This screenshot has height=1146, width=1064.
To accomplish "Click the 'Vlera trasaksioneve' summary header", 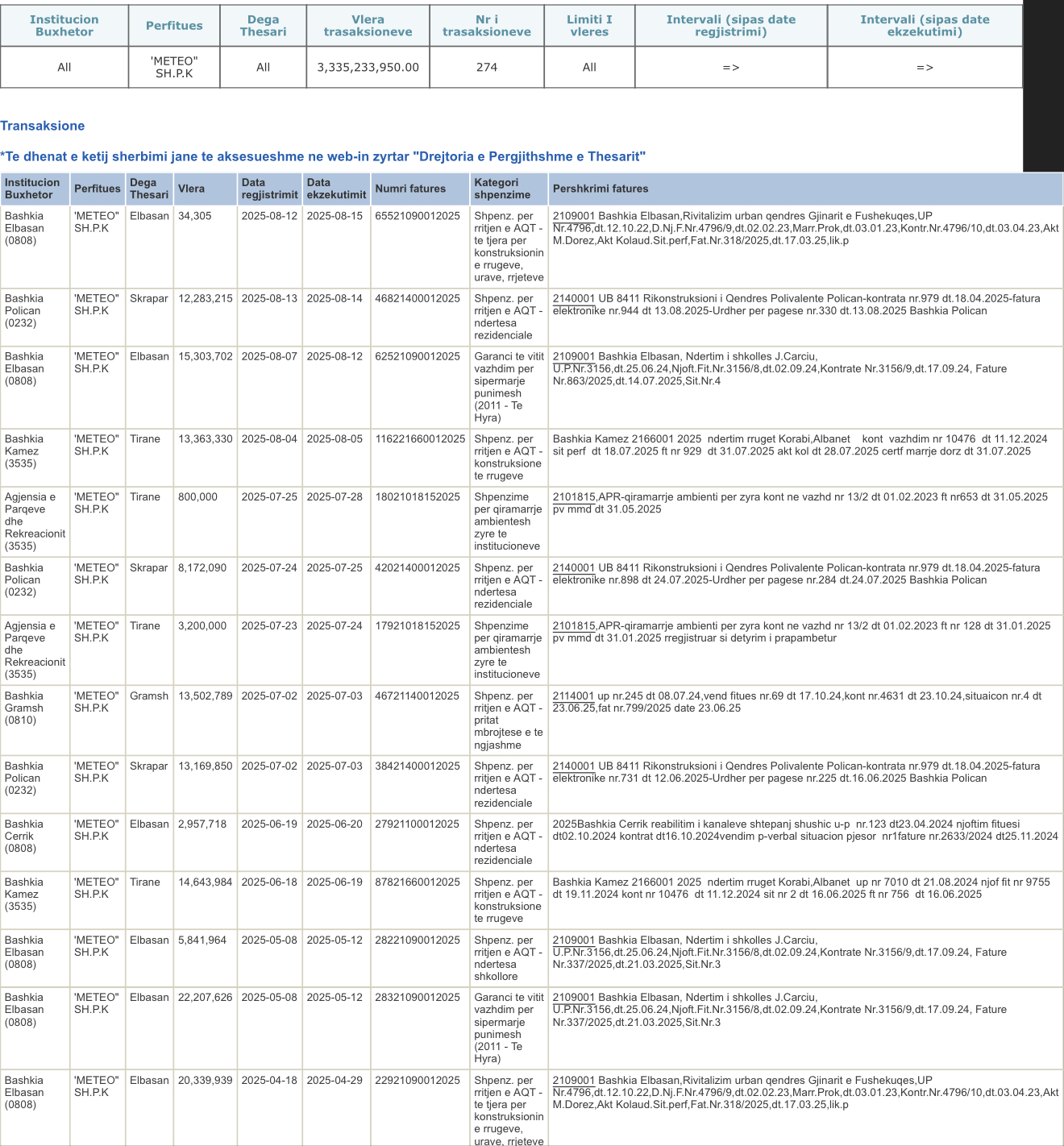I will tap(368, 26).
